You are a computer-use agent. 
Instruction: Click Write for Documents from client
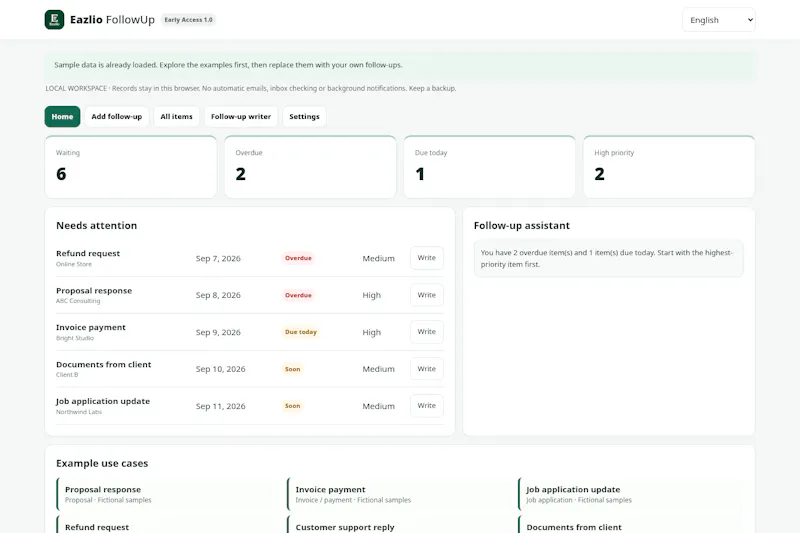pos(427,369)
